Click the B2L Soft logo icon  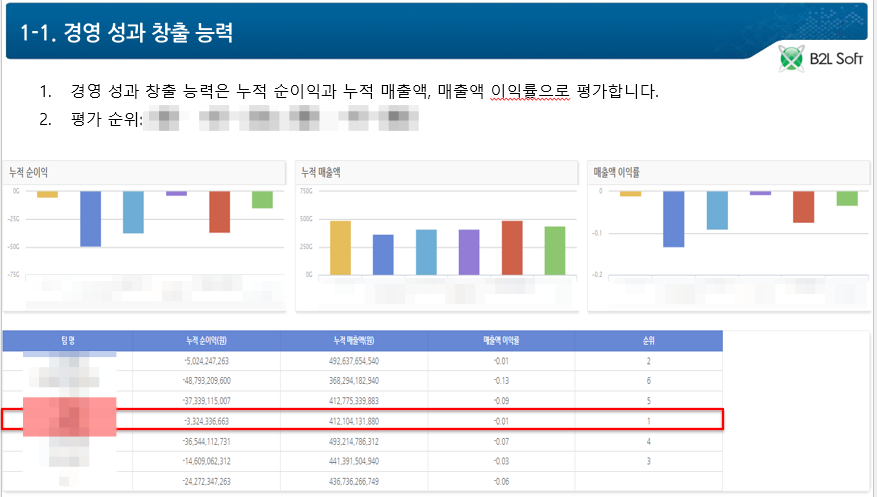tap(792, 60)
